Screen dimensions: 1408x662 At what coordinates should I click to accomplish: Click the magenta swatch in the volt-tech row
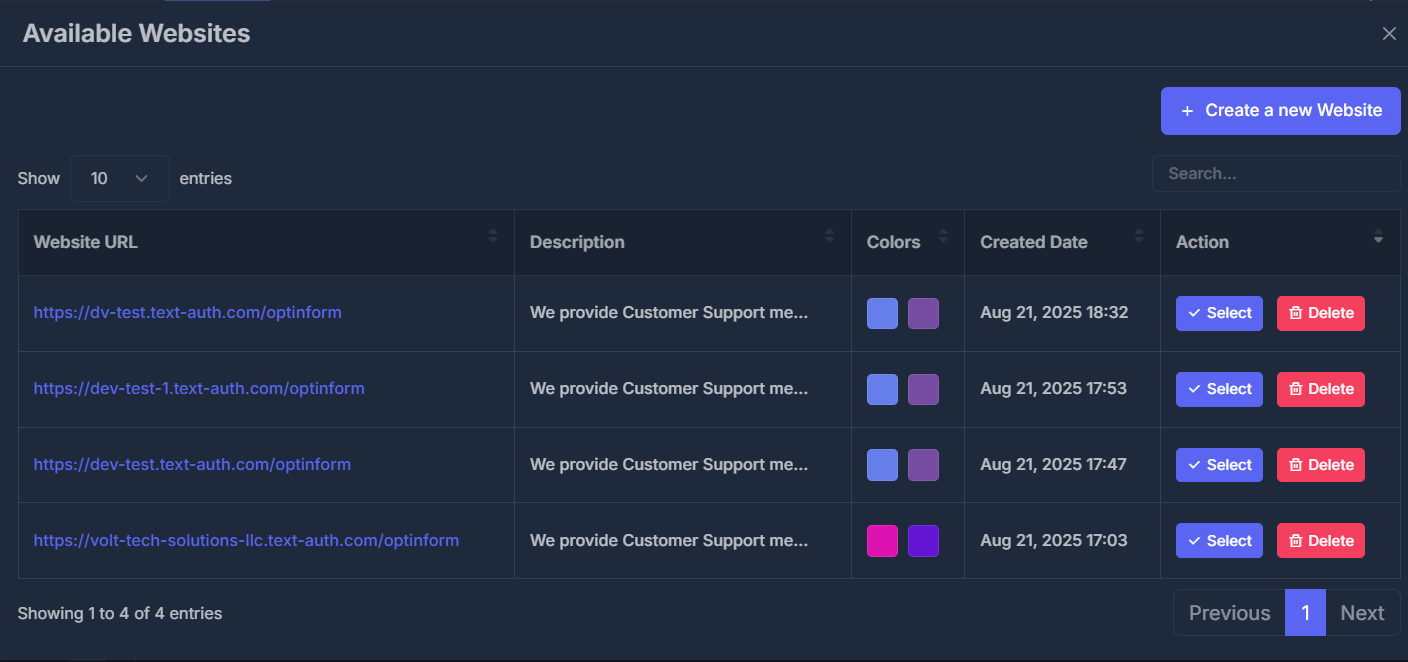[x=882, y=541]
